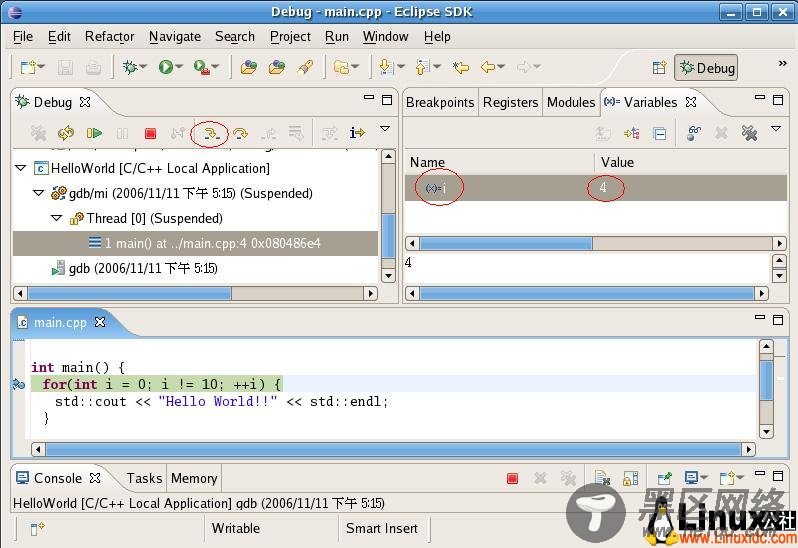Image resolution: width=798 pixels, height=548 pixels.
Task: Collapse the HelloWorld launch node
Action: (20, 168)
